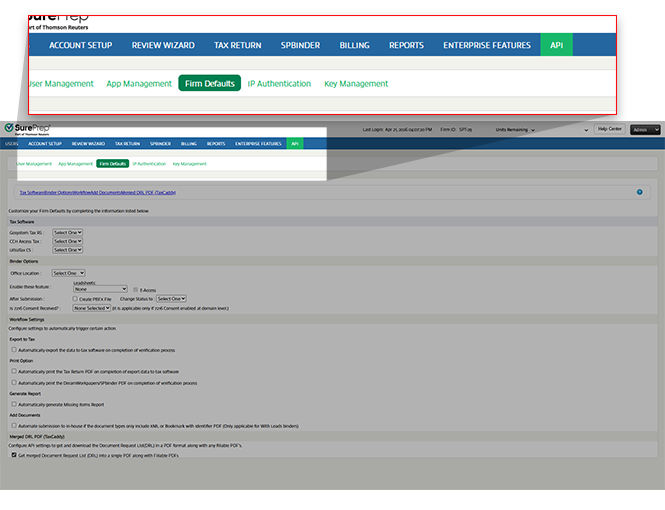
Task: Open the Leadsheets dropdown showing None
Action: click(x=100, y=289)
